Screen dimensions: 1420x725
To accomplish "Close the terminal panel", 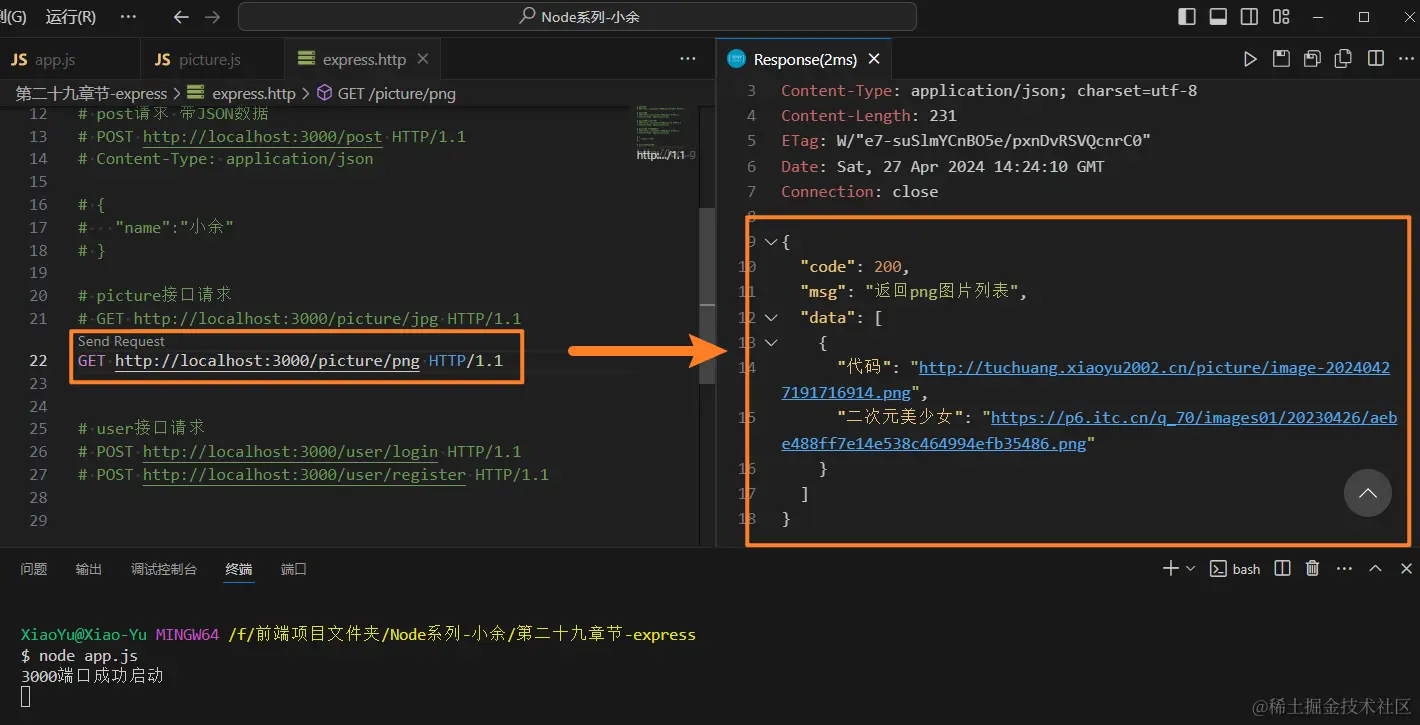I will coord(1406,568).
